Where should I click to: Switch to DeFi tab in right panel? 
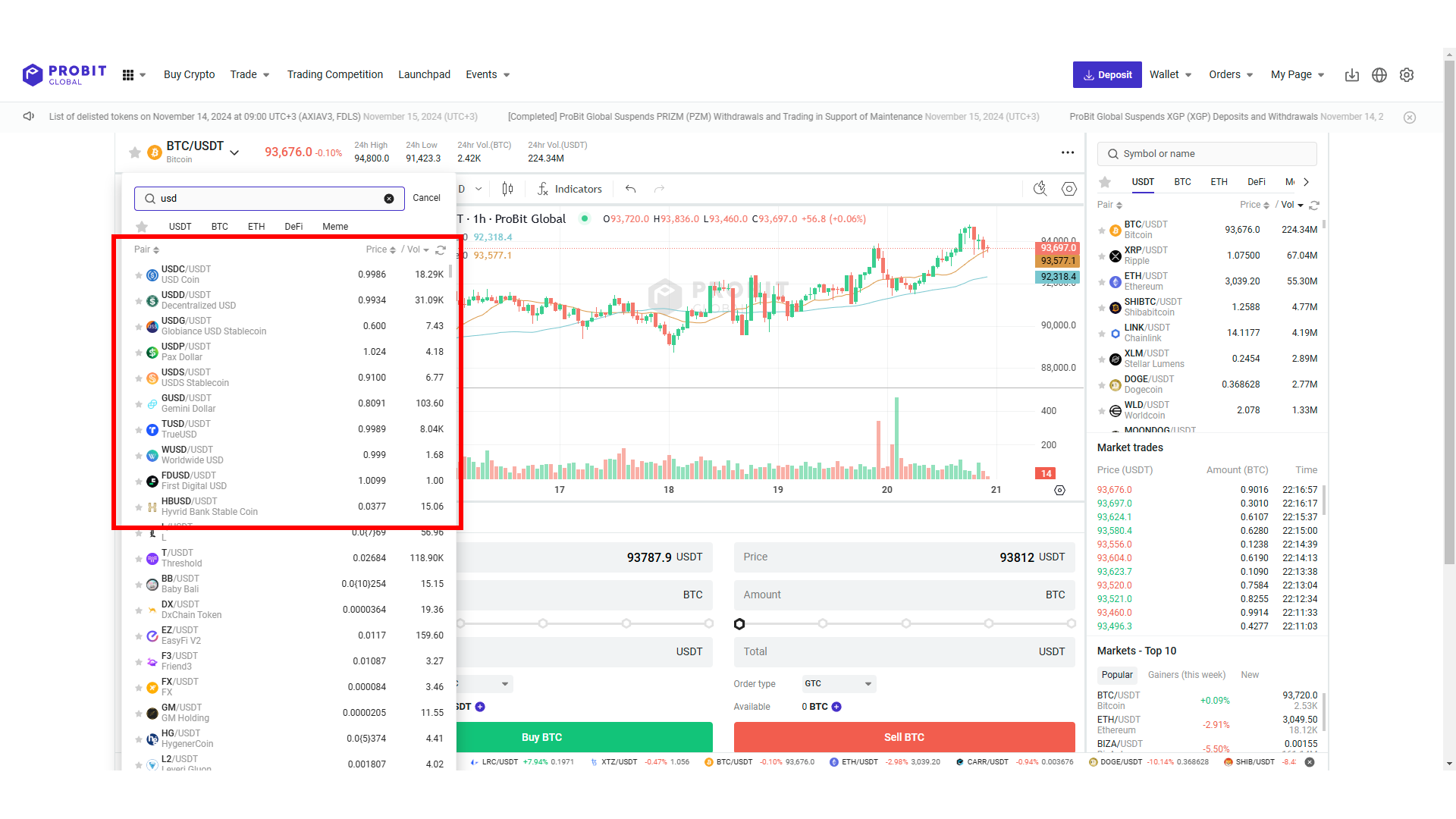point(1257,182)
